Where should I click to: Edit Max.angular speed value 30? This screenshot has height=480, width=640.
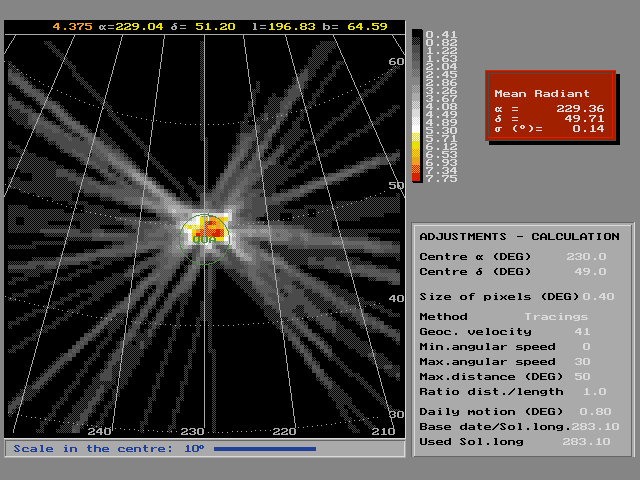pyautogui.click(x=582, y=362)
